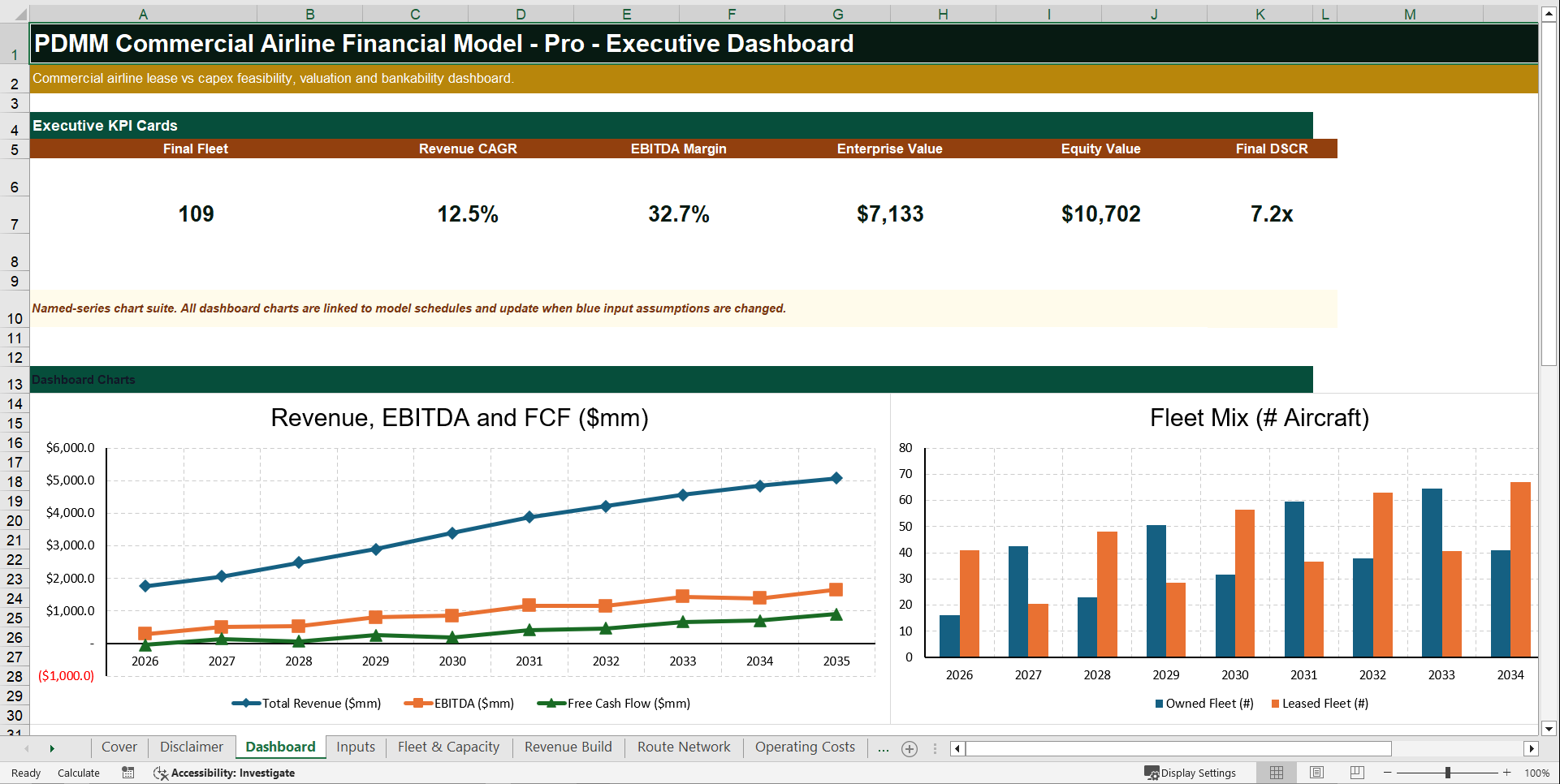Click the dashboard title cell
The image size is (1560, 784).
(x=784, y=44)
